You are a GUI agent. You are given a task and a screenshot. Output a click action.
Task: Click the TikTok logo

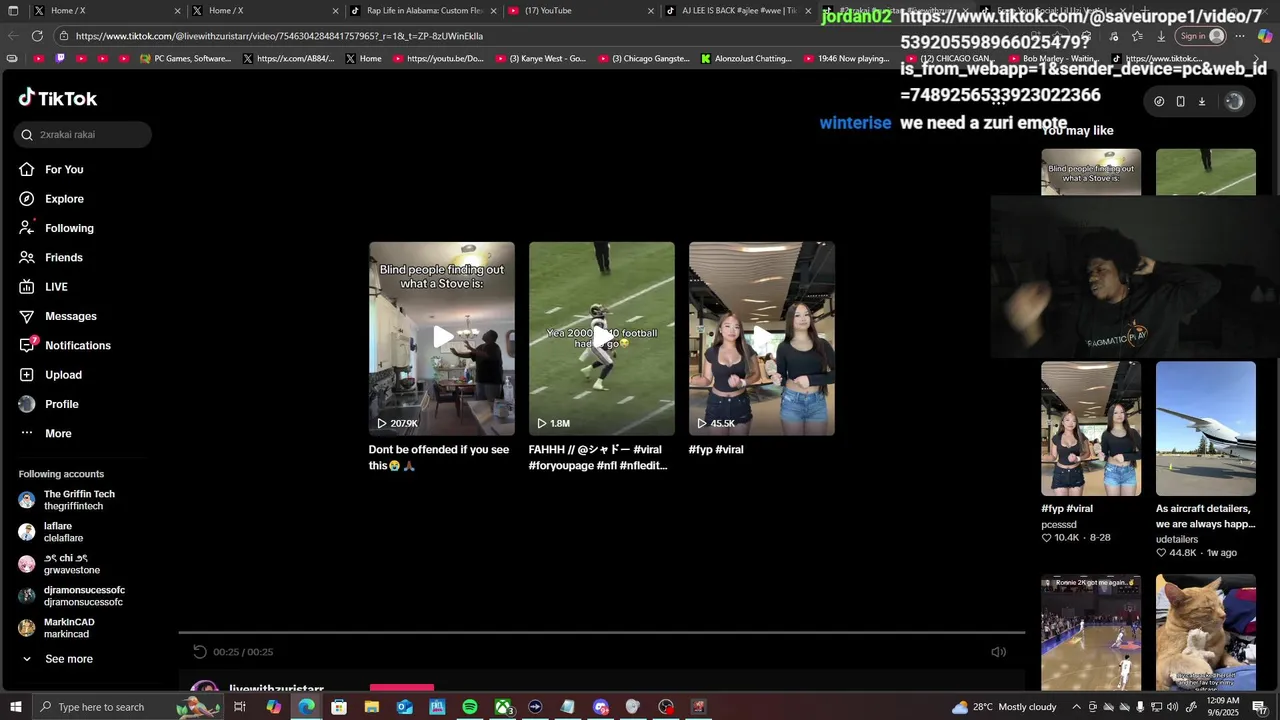(58, 98)
